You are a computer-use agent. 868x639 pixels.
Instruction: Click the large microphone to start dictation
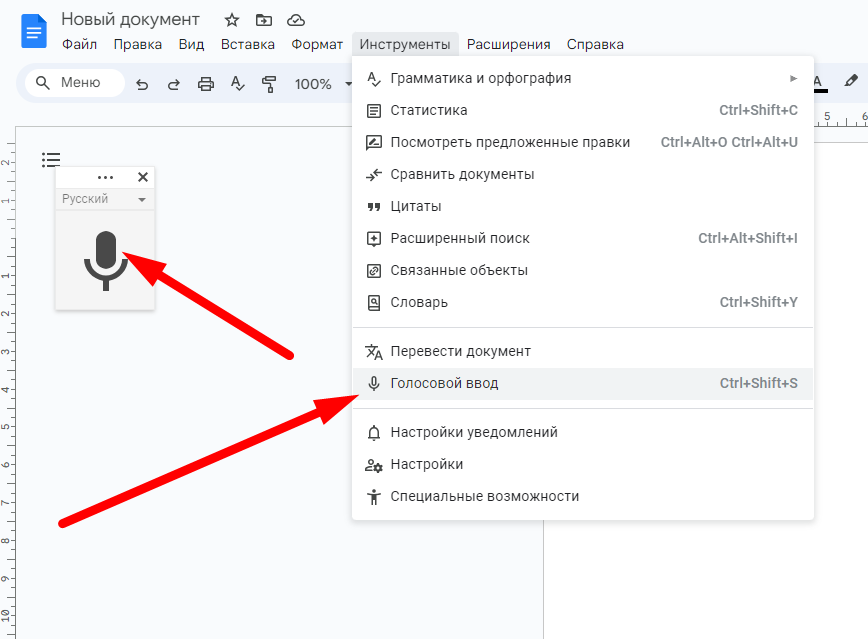(x=106, y=261)
